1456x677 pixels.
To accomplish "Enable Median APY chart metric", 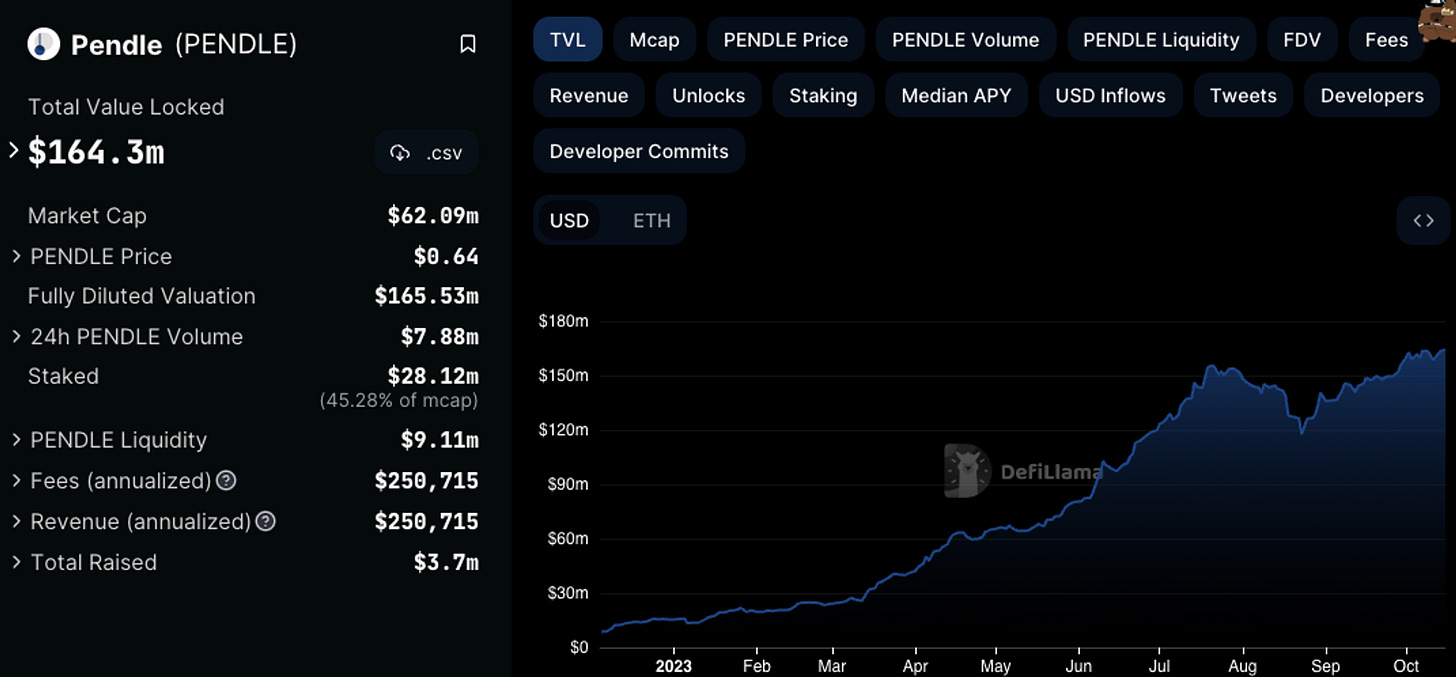I will point(956,96).
